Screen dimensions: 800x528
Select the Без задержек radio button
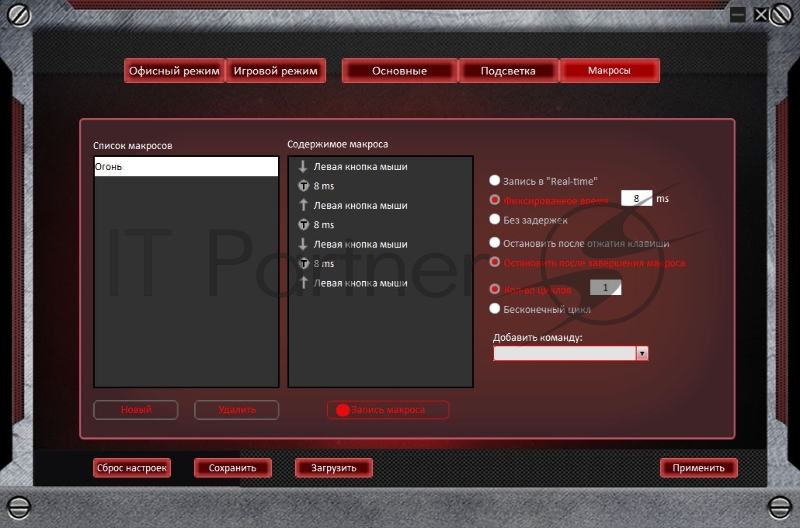494,219
